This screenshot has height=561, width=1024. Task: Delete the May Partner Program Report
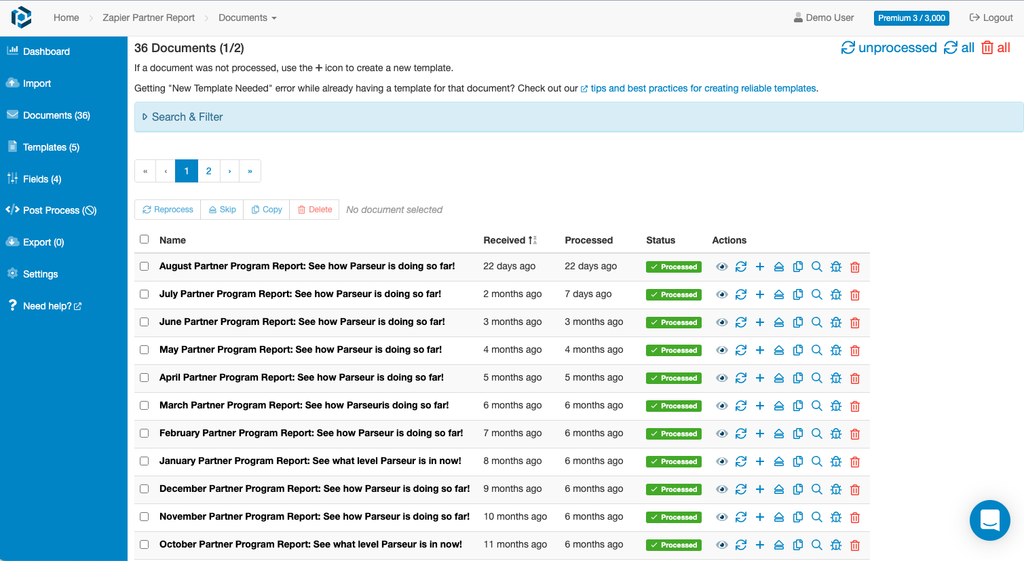click(855, 350)
